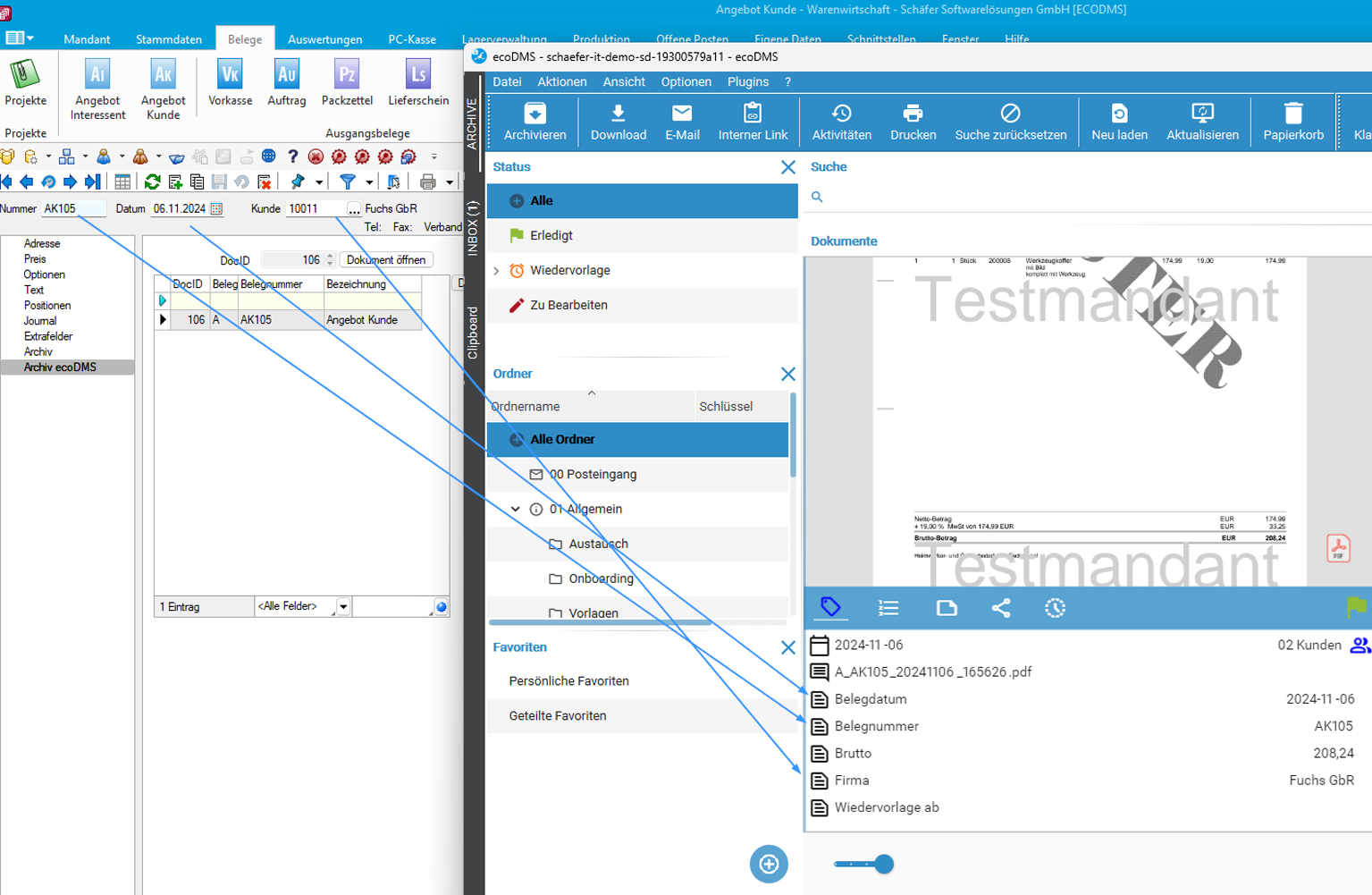Click Dokument öffnen button
Viewport: 1372px width, 895px height.
coord(386,259)
